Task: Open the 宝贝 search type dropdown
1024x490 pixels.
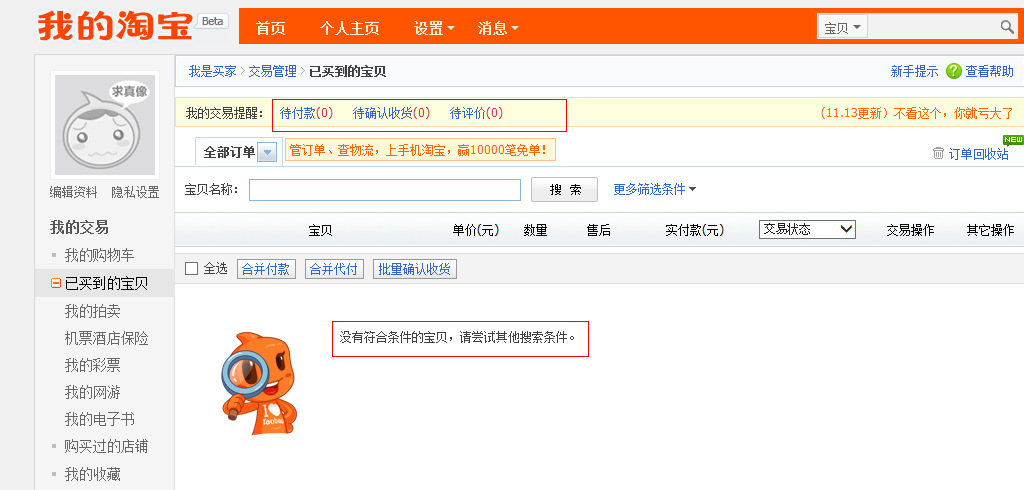Action: [x=842, y=28]
